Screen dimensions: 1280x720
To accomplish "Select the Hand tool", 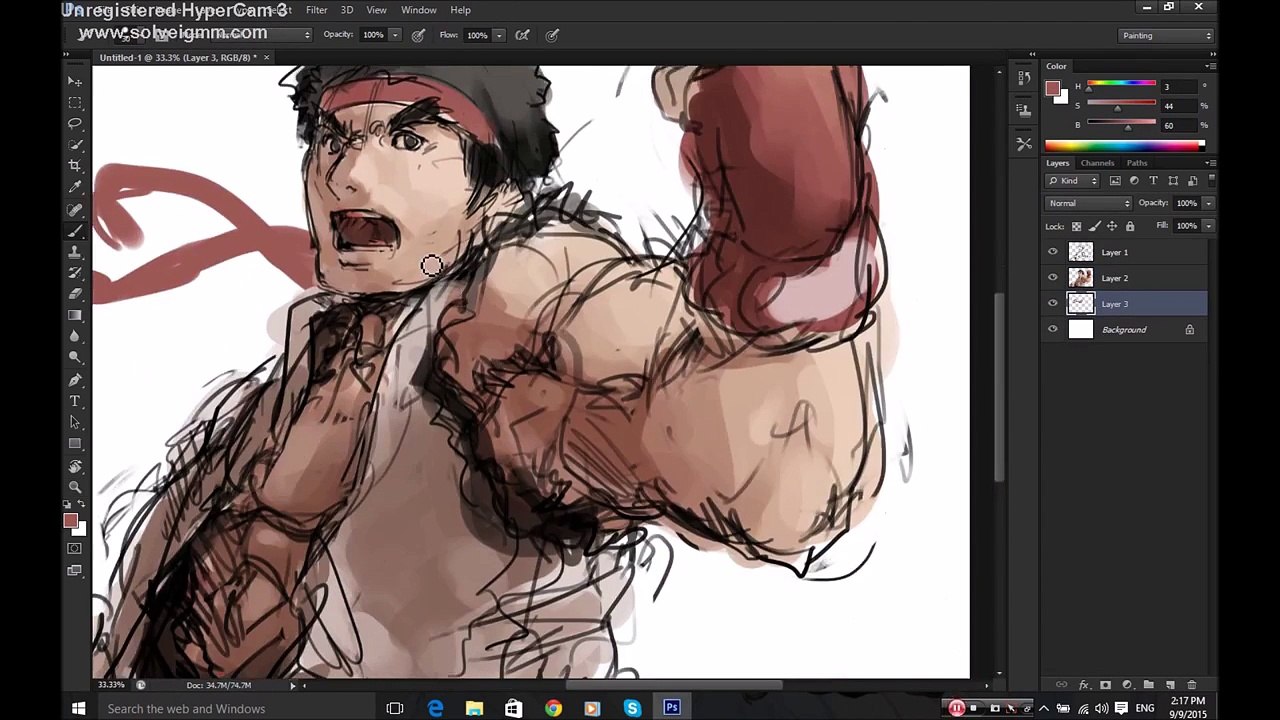I will (x=75, y=466).
